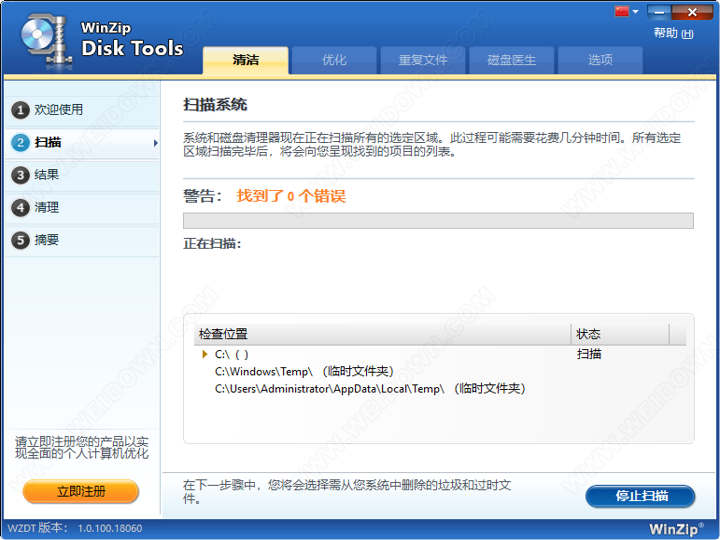Go to the 选项 tab
Screen dimensions: 720x540
click(600, 60)
